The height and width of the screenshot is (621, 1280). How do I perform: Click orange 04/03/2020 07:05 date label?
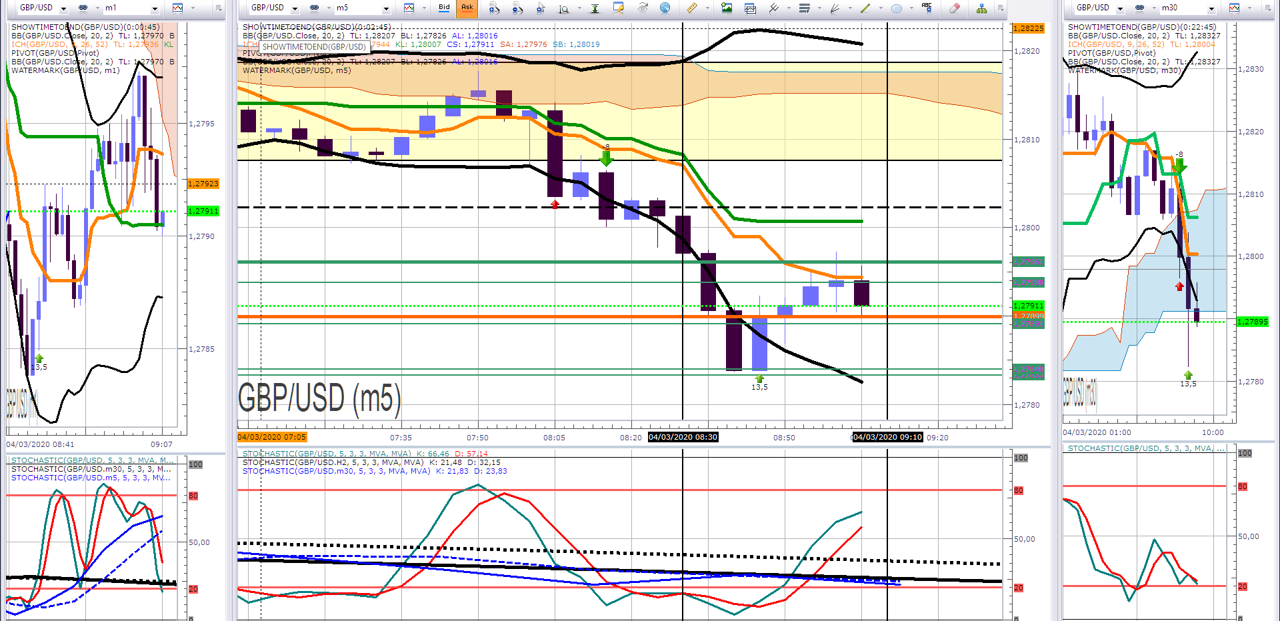(272, 437)
